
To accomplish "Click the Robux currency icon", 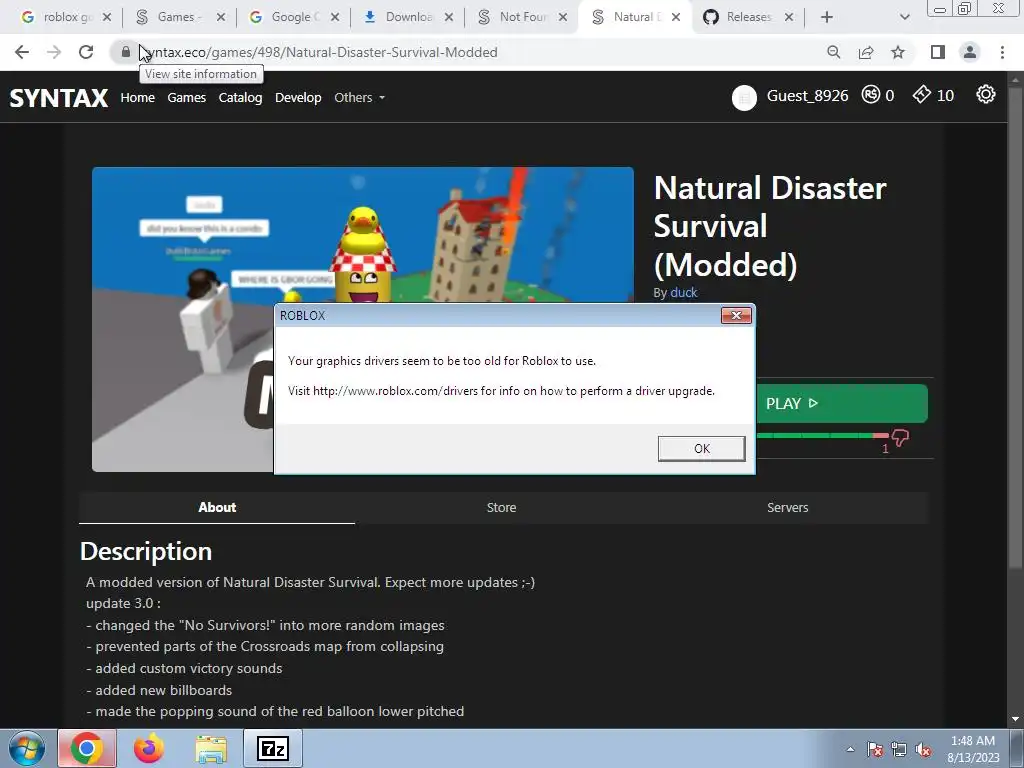I will (x=871, y=95).
